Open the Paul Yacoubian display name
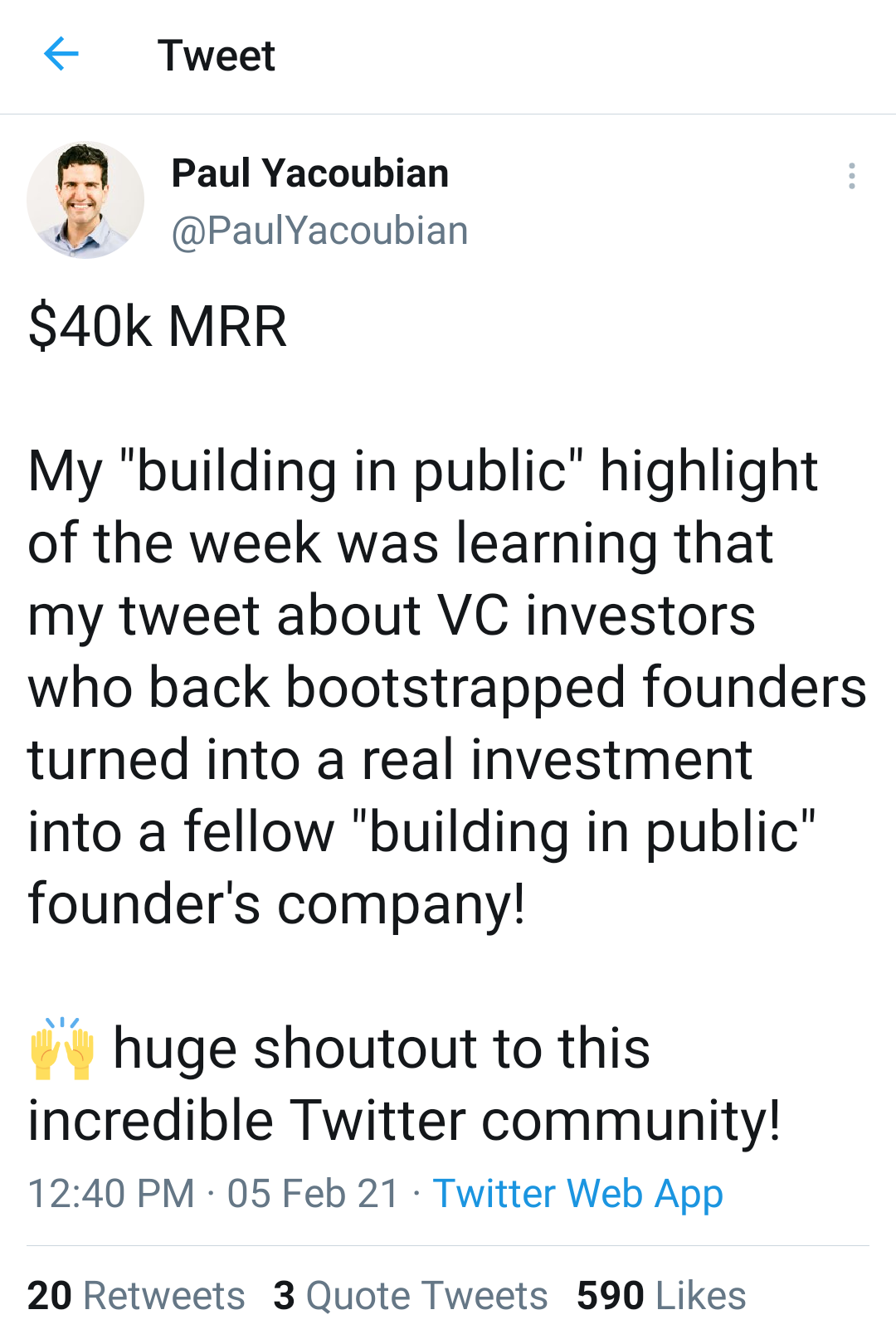The height and width of the screenshot is (1339, 896). pyautogui.click(x=310, y=173)
